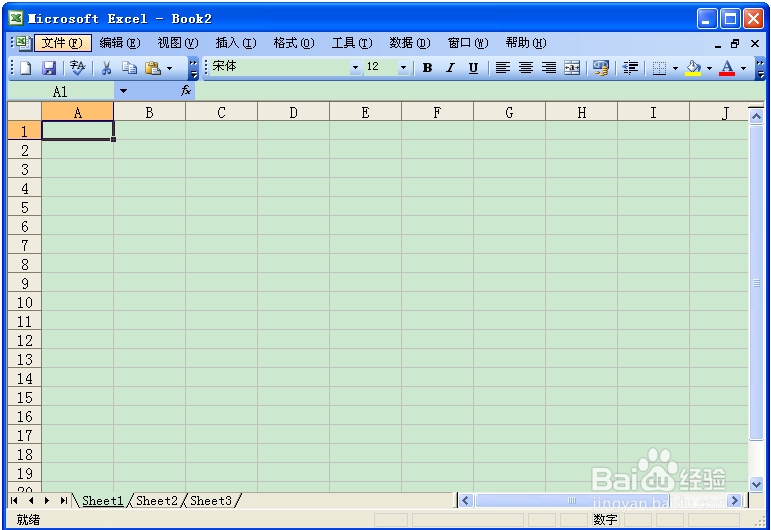Toggle italic formatting
The width and height of the screenshot is (771, 530).
450,68
